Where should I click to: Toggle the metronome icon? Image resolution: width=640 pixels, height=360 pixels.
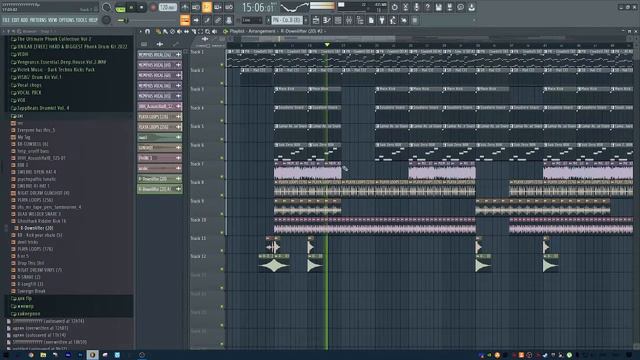coord(185,7)
